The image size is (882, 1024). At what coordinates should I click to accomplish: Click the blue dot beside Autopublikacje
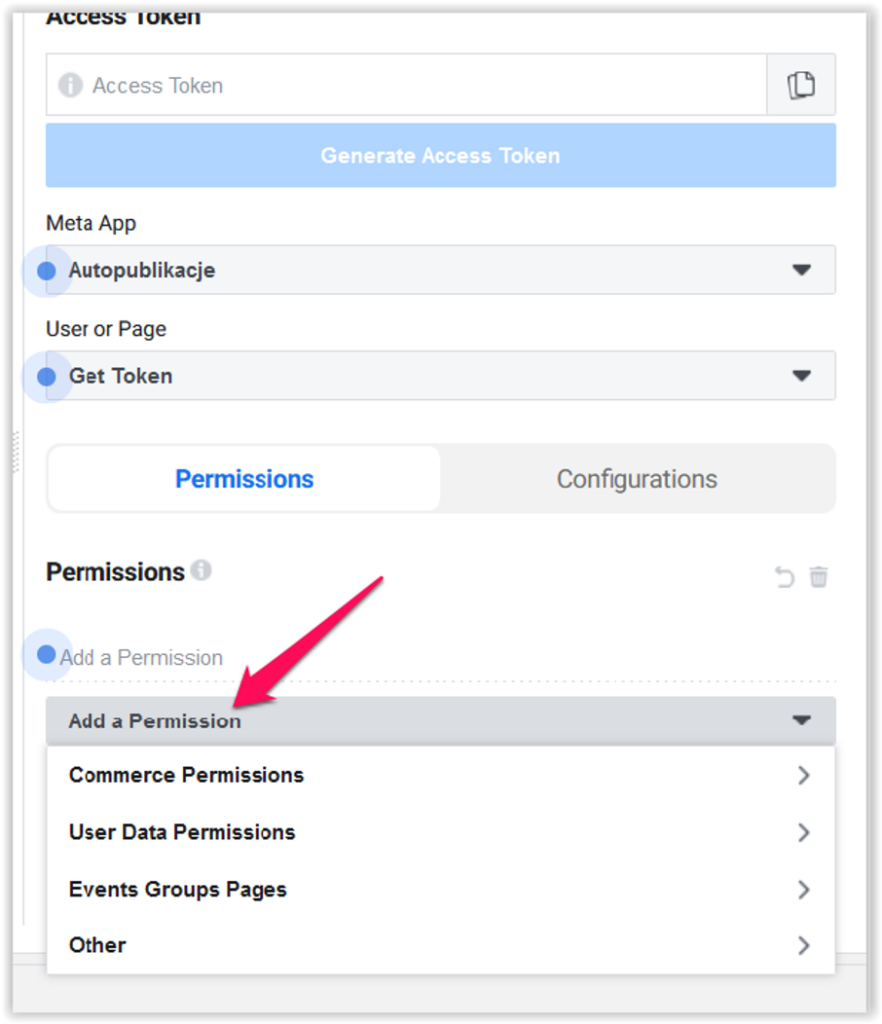pos(46,271)
